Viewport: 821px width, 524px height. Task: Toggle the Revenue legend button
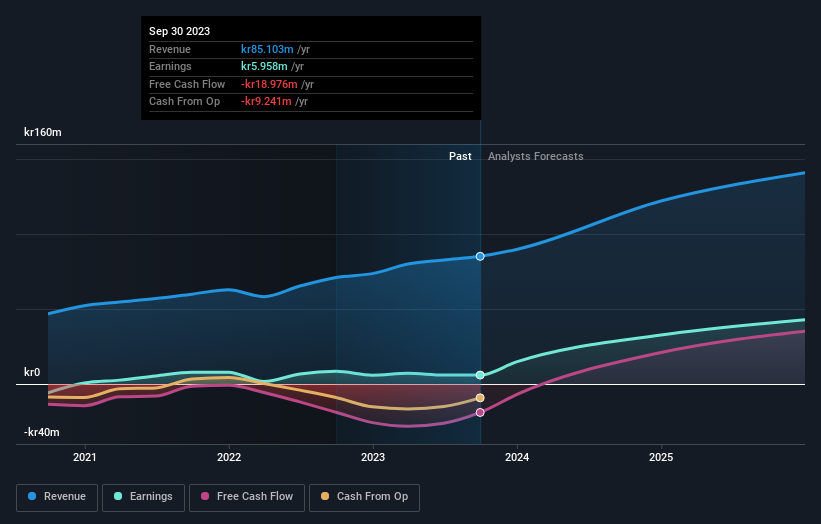tap(57, 497)
